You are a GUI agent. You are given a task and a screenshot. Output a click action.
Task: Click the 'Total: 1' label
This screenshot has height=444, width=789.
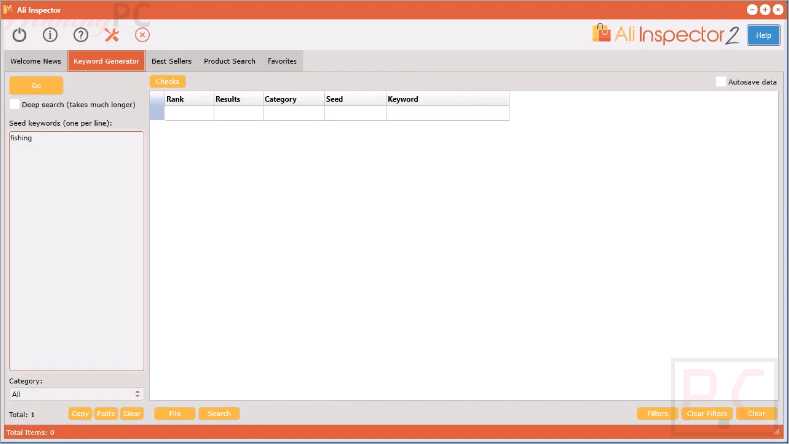[22, 414]
